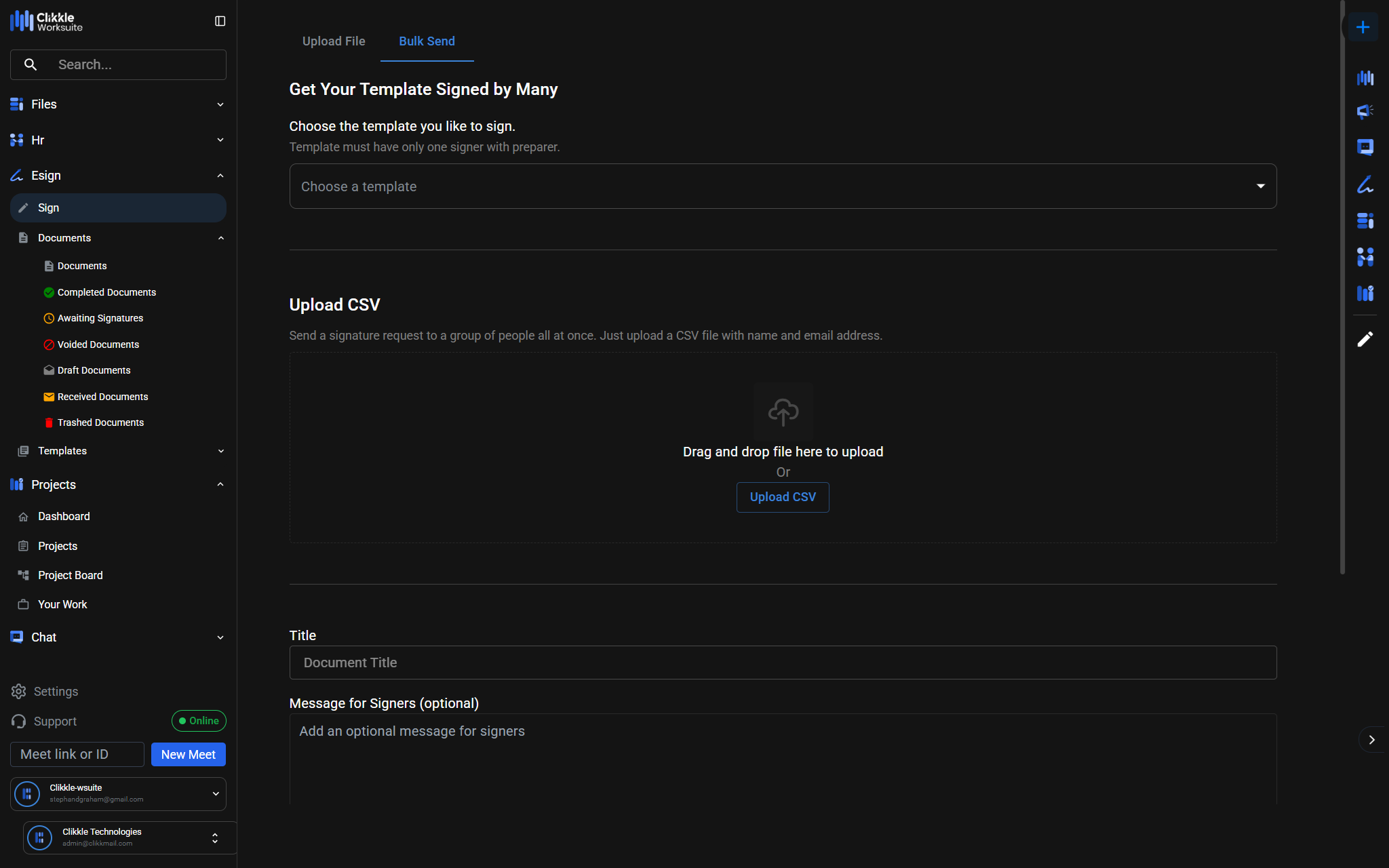Click the Document Title input field
Image resolution: width=1389 pixels, height=868 pixels.
783,663
